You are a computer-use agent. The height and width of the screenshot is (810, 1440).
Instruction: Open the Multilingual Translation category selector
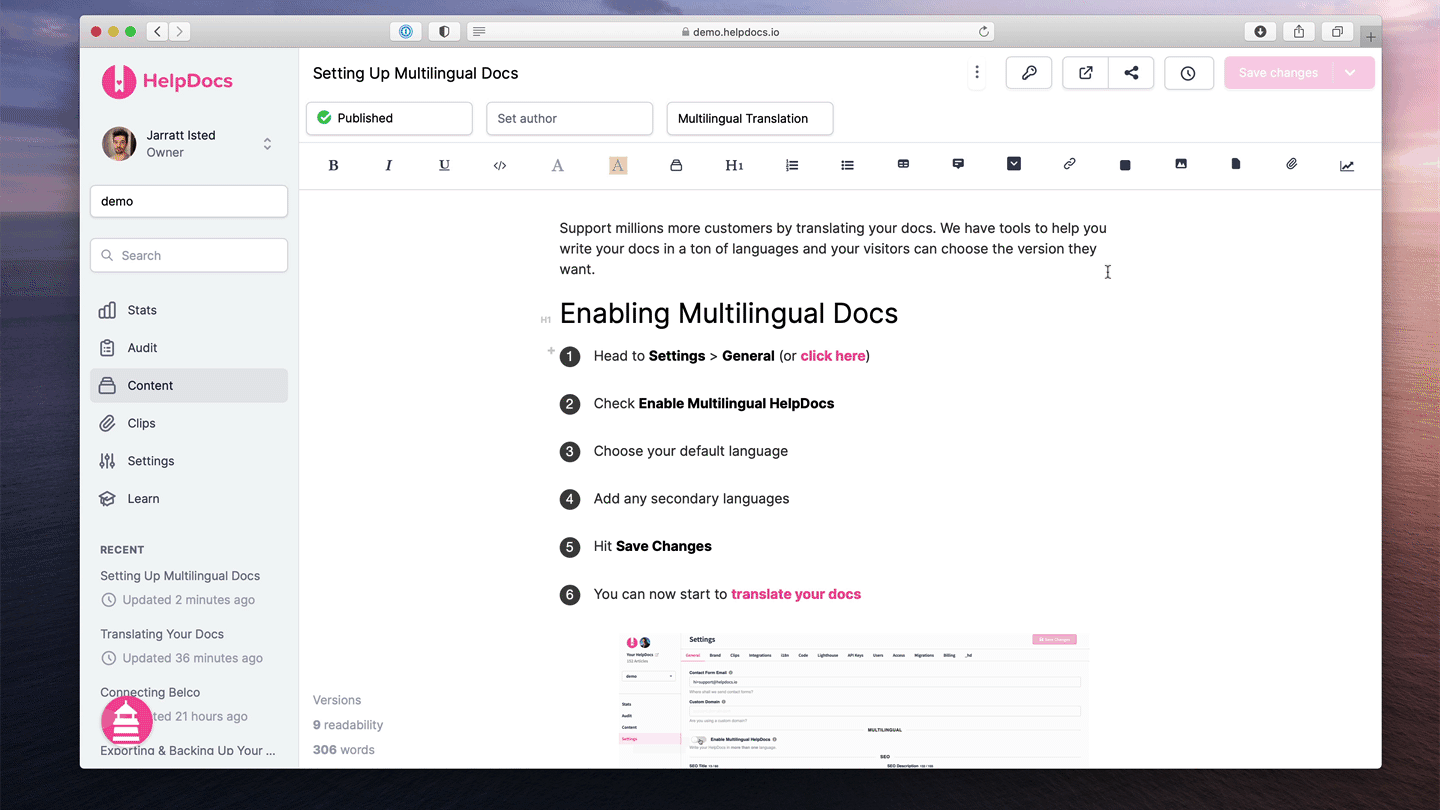(x=750, y=118)
